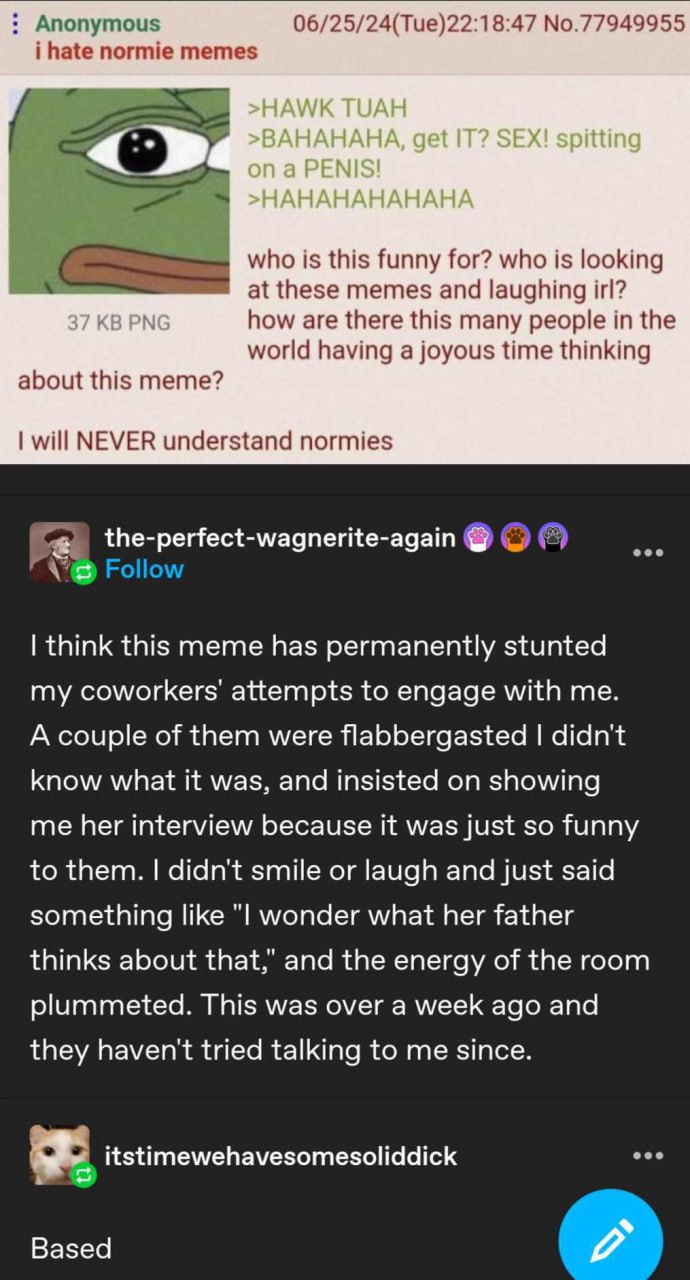Open the-perfect-wagnerite-again blog via username
This screenshot has width=690, height=1280.
click(280, 538)
